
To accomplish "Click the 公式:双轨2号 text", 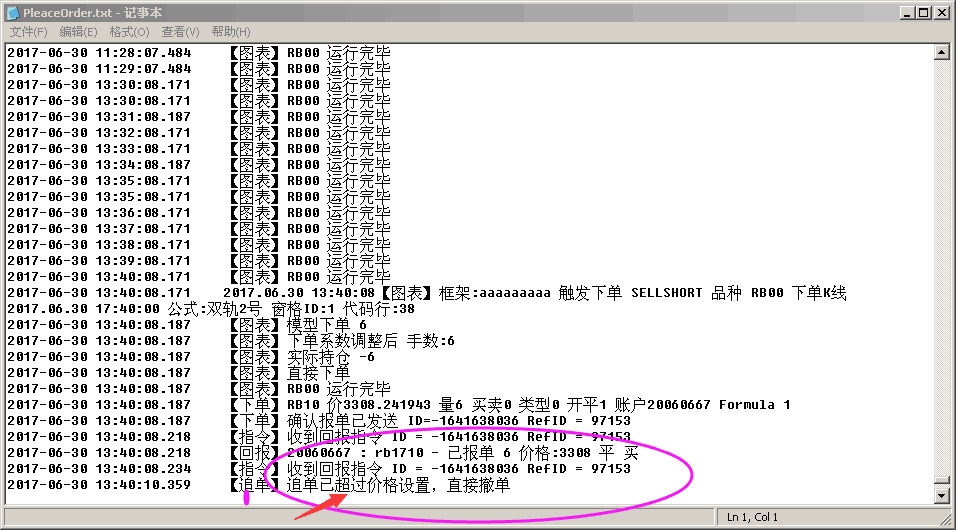I will 214,309.
